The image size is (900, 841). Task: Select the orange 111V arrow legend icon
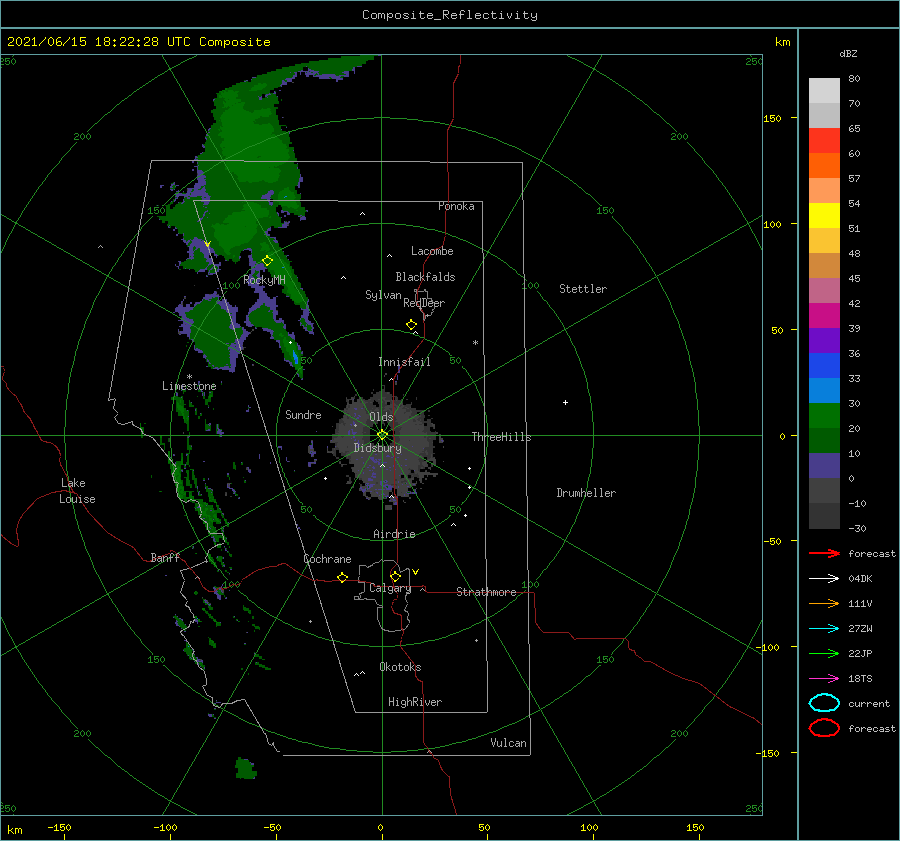tap(824, 603)
